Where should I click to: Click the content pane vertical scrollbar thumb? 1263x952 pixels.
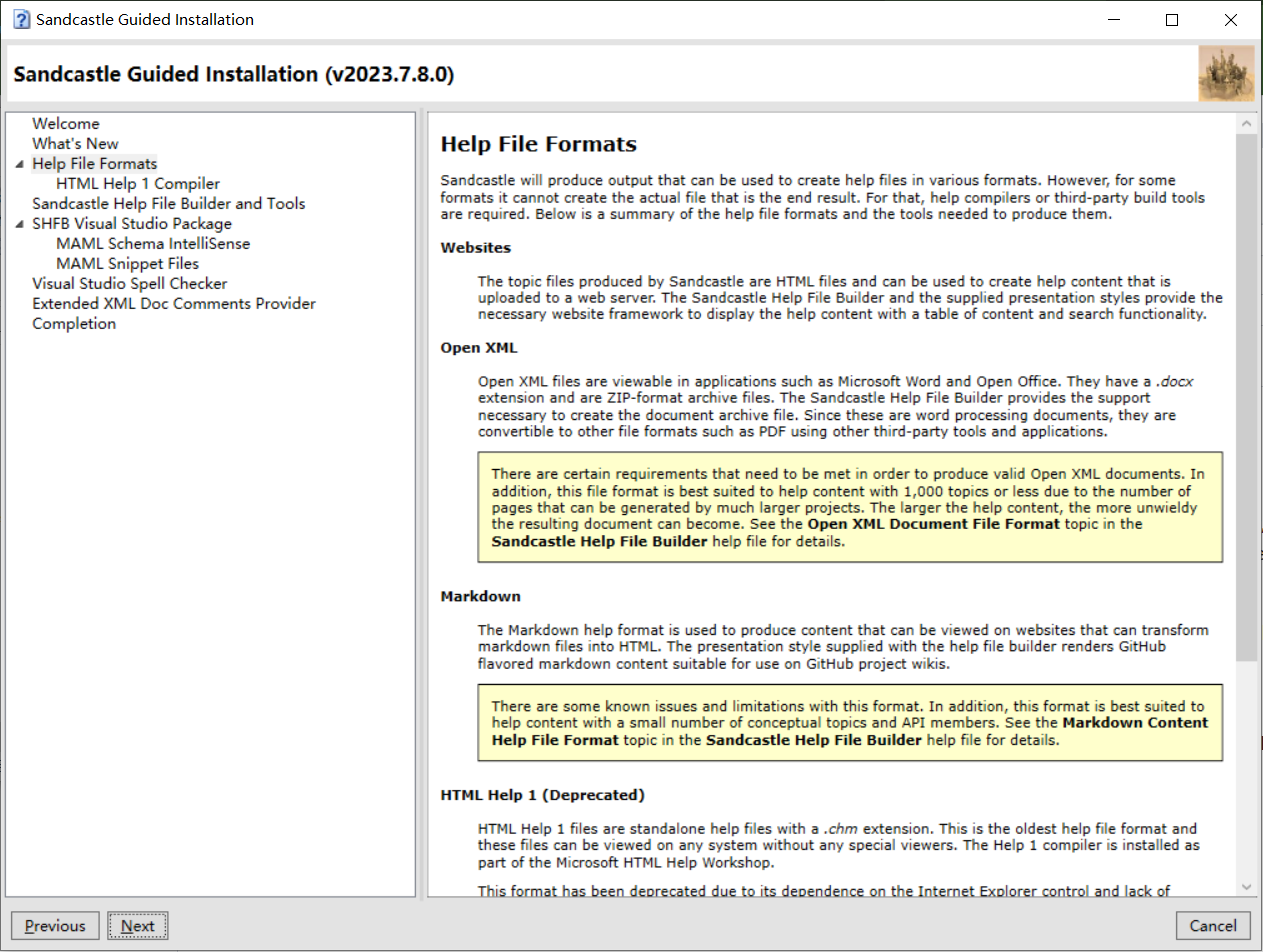[x=1246, y=397]
